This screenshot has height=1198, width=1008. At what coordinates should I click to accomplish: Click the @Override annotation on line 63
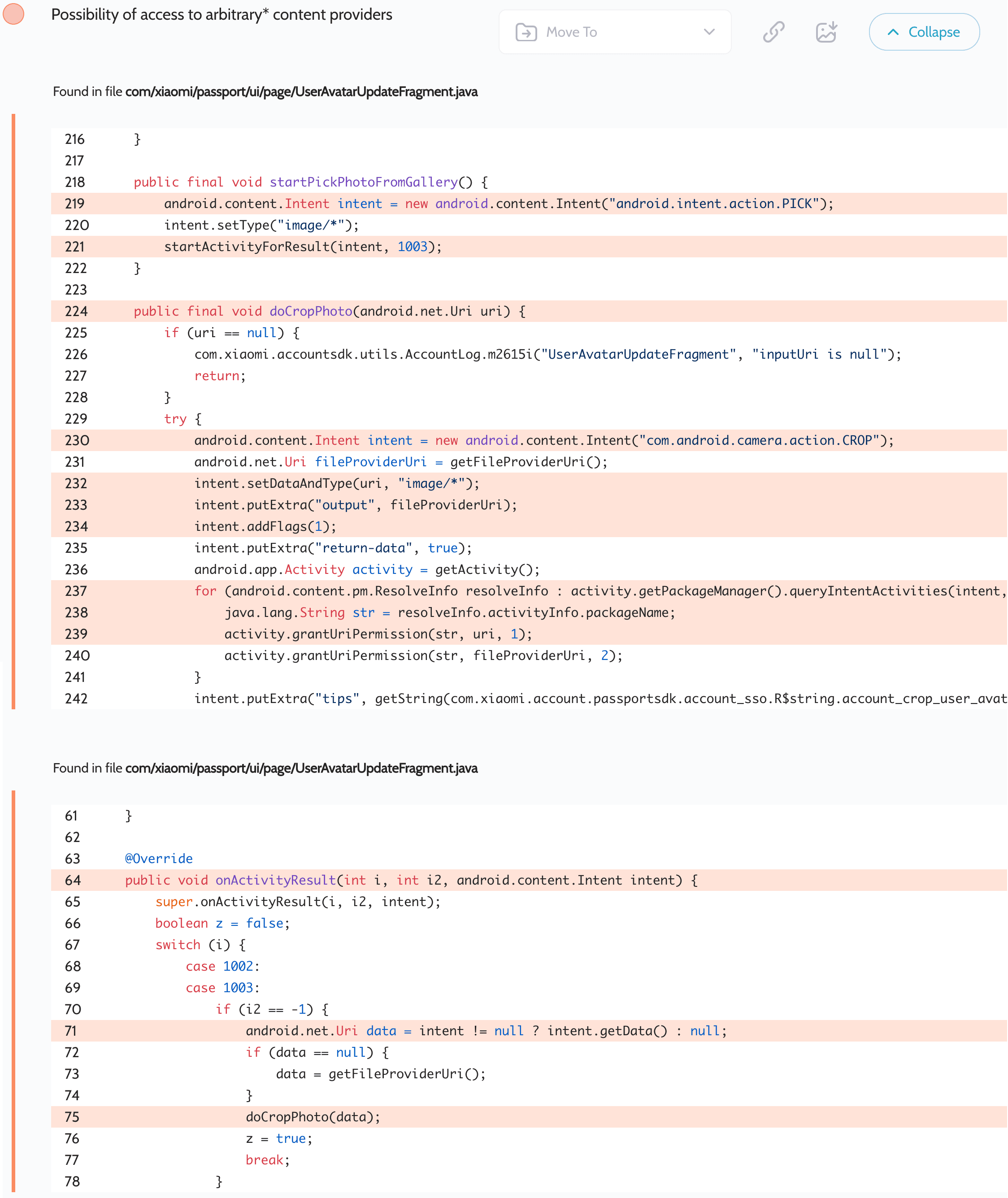point(159,859)
